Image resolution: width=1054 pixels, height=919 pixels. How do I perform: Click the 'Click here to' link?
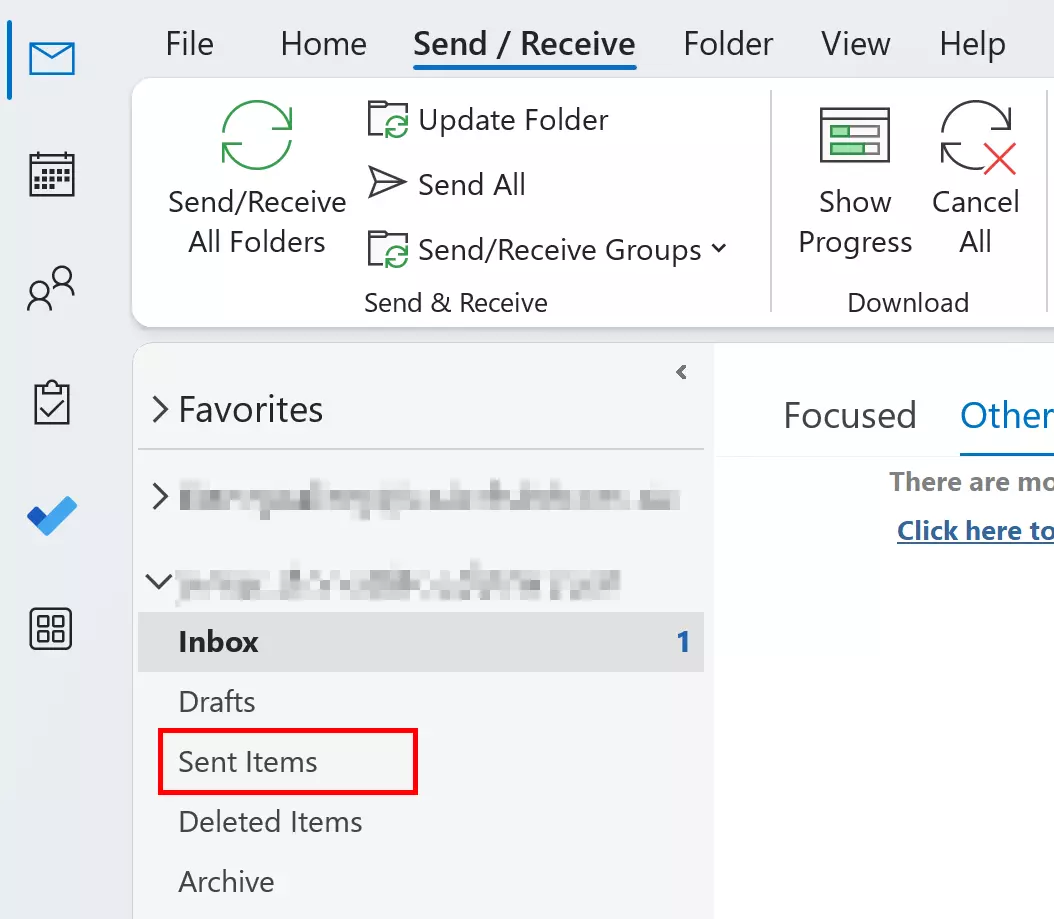974,531
